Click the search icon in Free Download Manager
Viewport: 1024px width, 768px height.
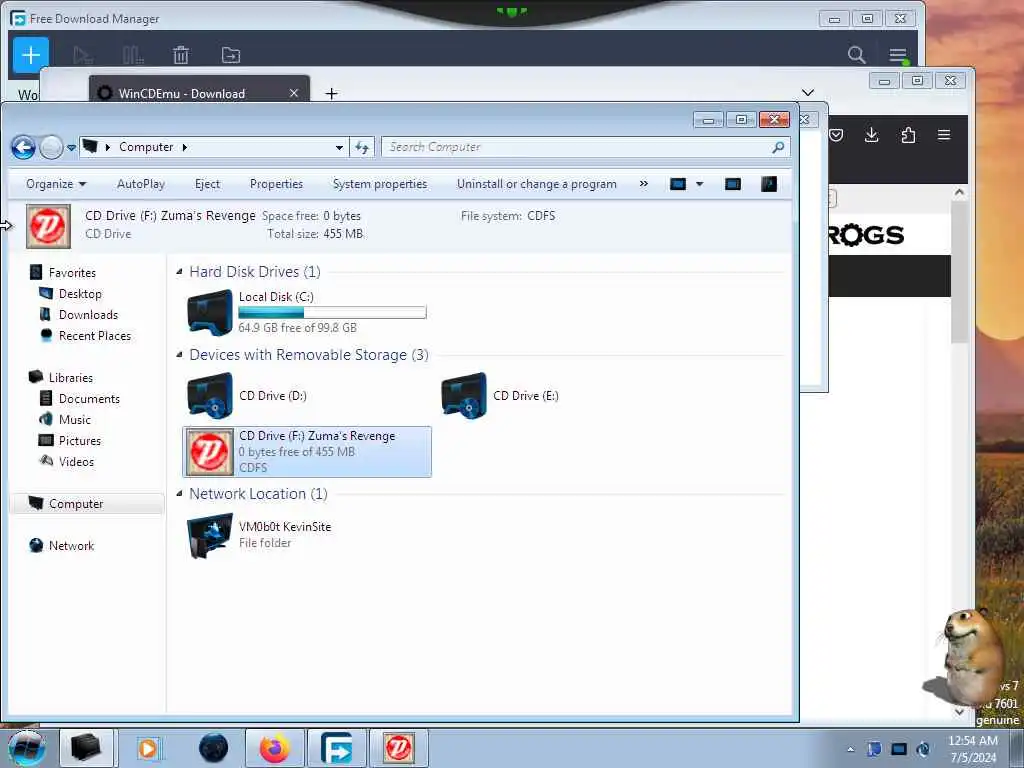[856, 55]
